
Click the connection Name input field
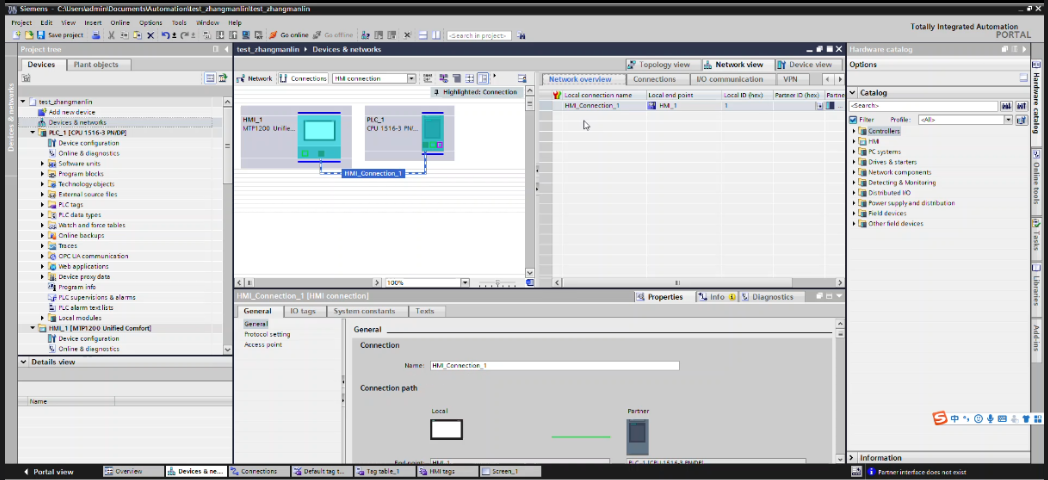click(555, 366)
